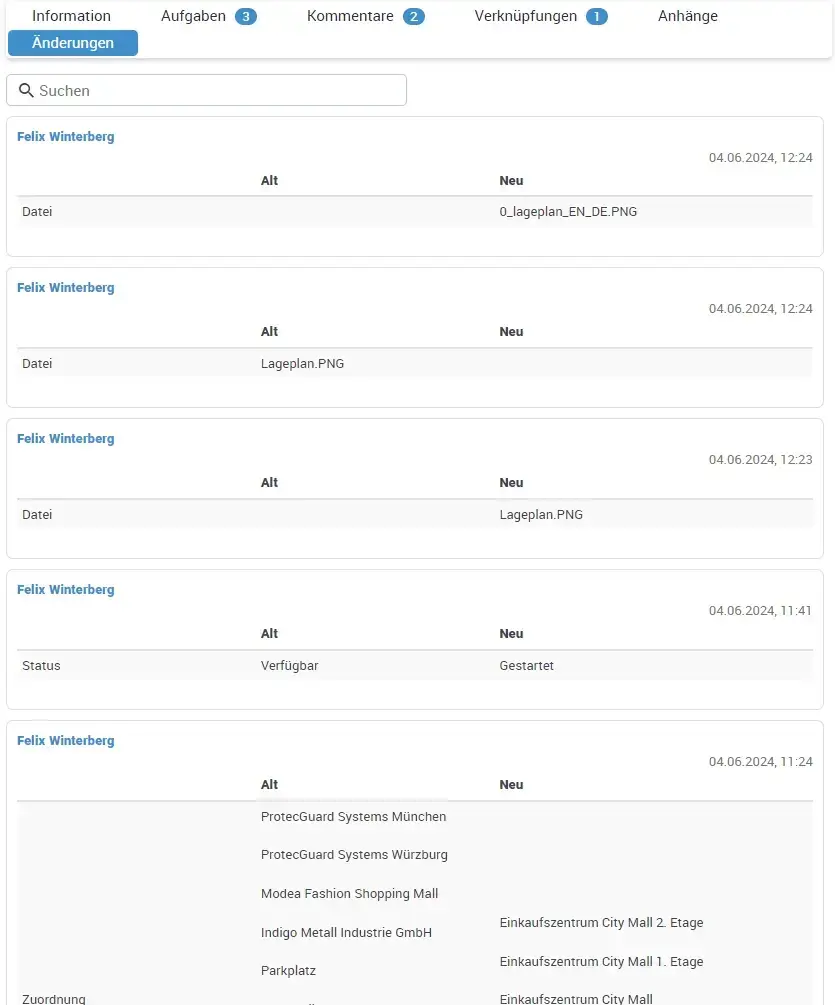Click the new status value Gestartet
835x1005 pixels.
click(x=526, y=666)
